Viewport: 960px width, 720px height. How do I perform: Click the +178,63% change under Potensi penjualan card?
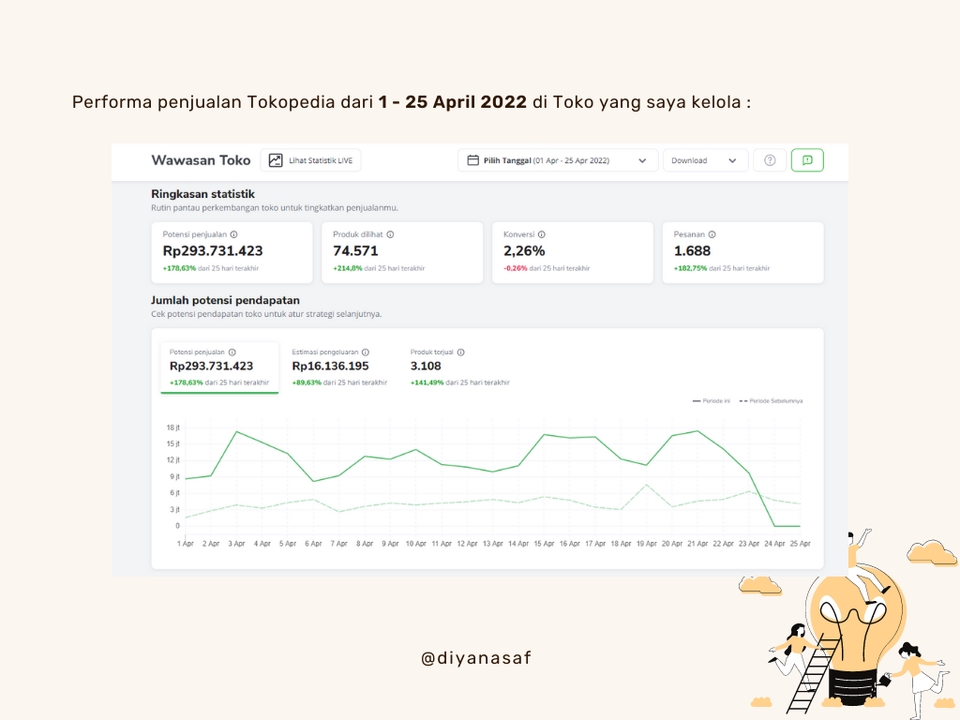(179, 268)
